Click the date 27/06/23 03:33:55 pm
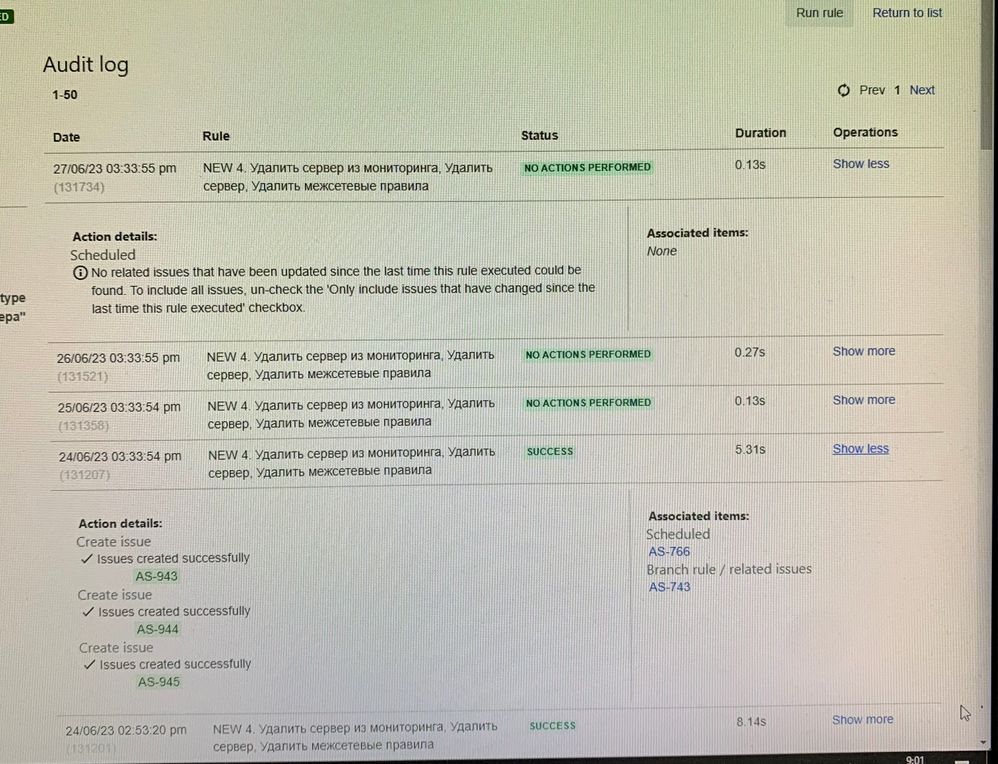The image size is (998, 764). 115,169
